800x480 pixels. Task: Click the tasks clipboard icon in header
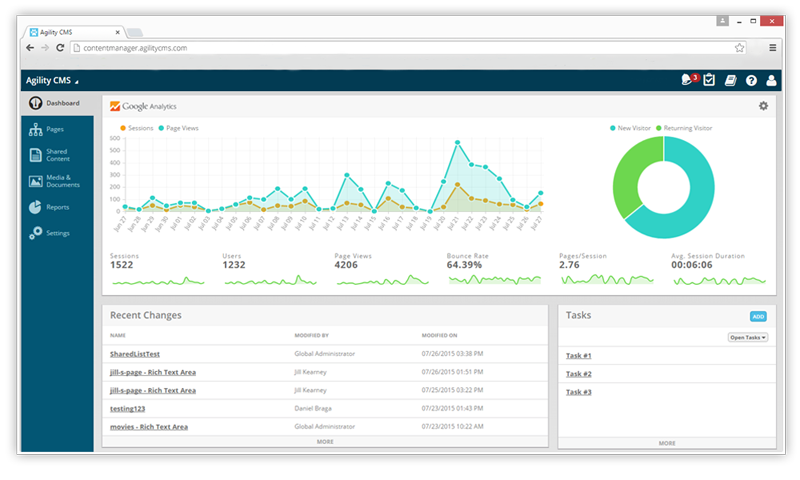point(709,80)
